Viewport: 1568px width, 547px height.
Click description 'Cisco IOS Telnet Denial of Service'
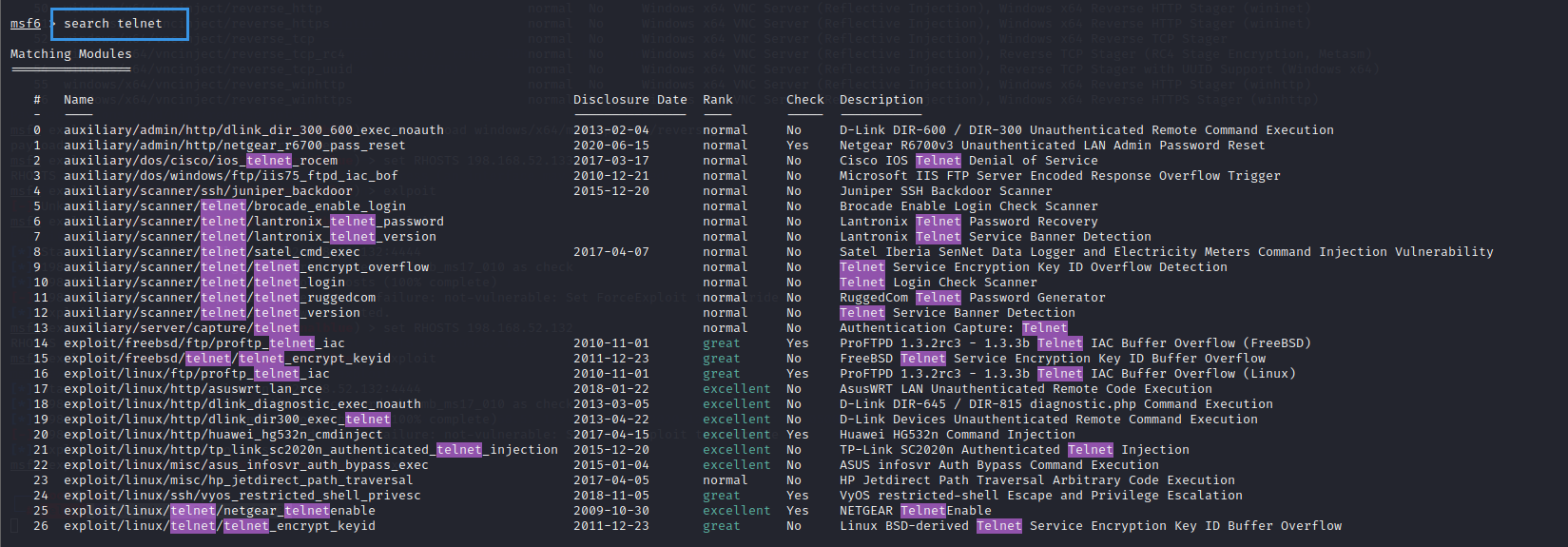click(969, 161)
